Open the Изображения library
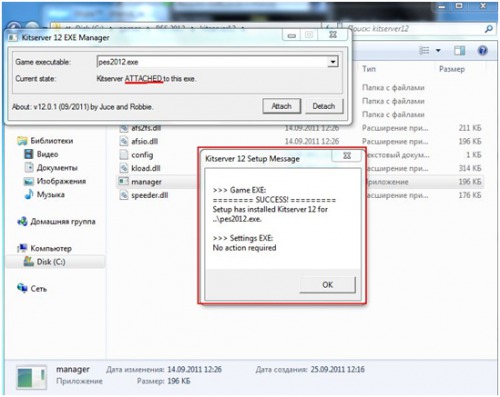 point(61,181)
